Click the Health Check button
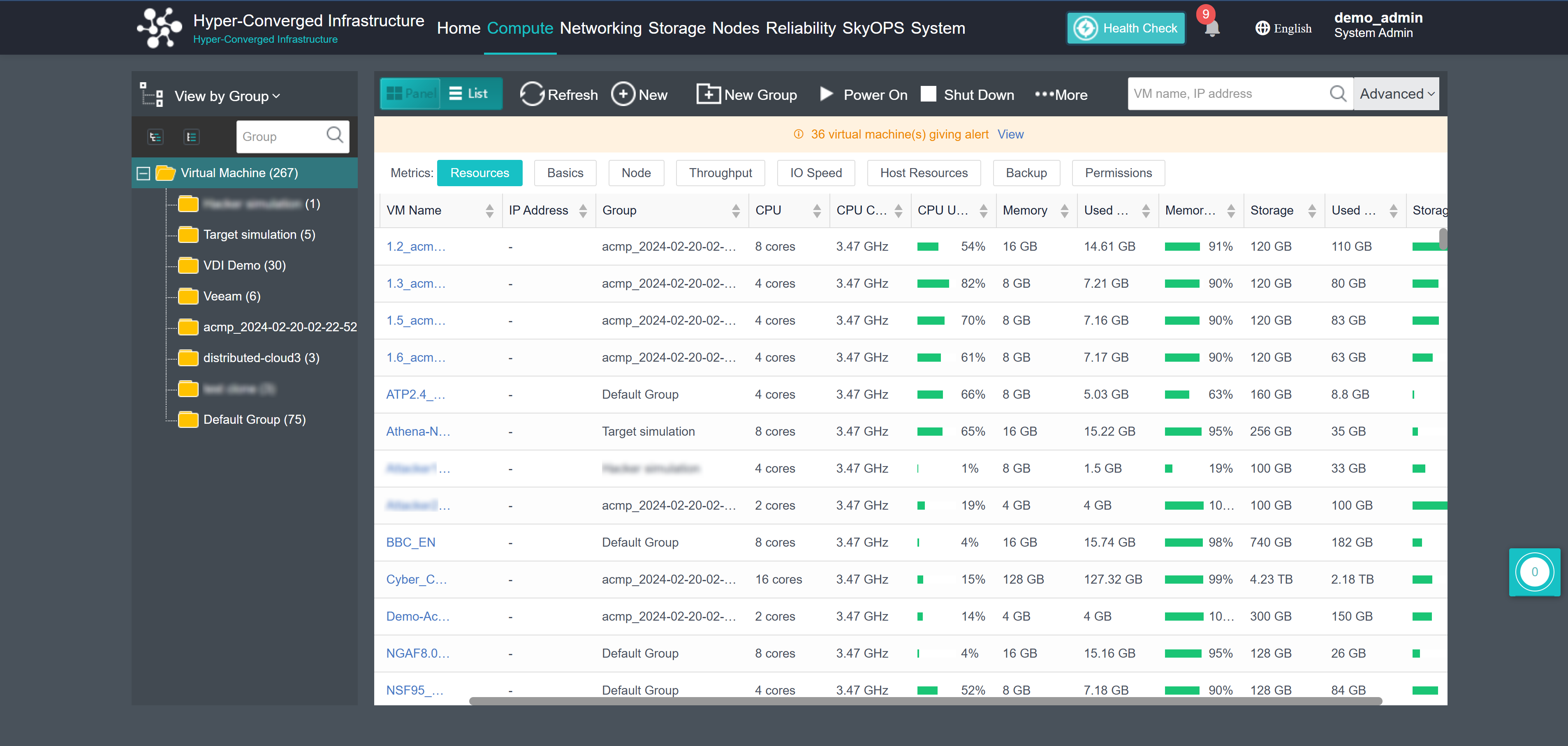Viewport: 1568px width, 746px height. coord(1126,29)
